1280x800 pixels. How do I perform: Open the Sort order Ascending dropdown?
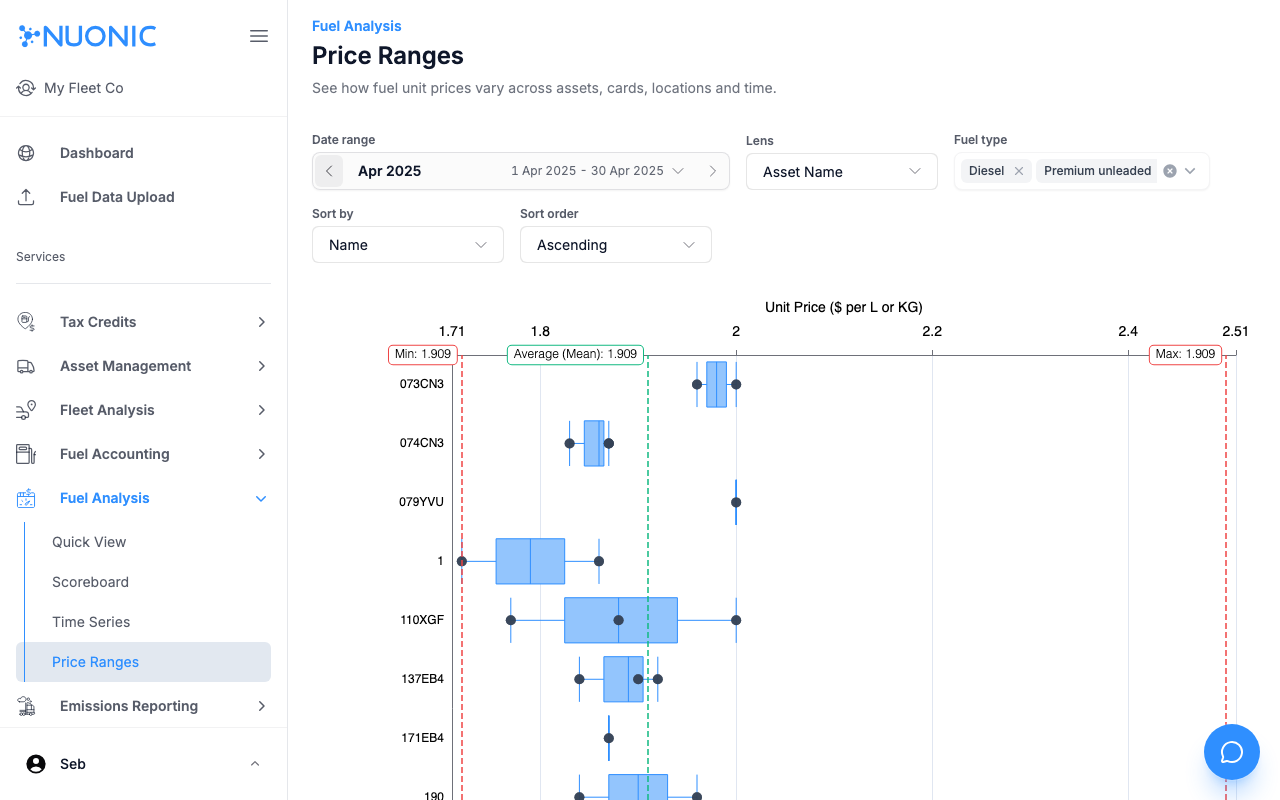click(x=616, y=245)
